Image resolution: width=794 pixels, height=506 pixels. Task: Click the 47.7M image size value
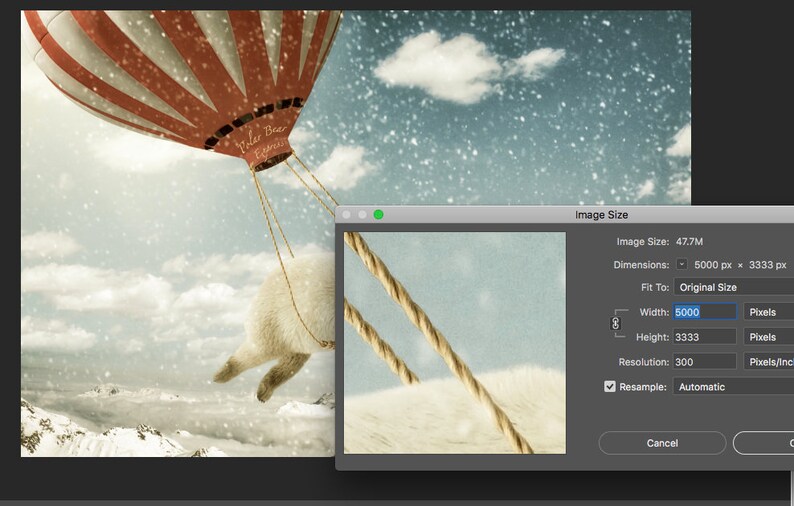[x=689, y=242]
